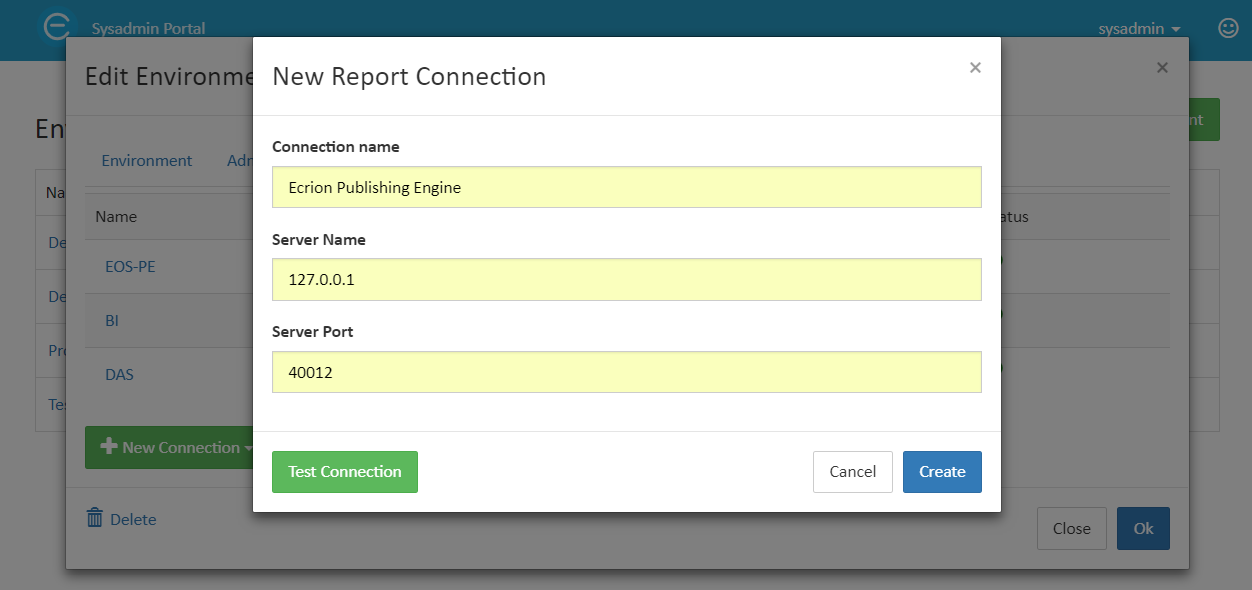Click the Create button
The width and height of the screenshot is (1252, 590).
[x=942, y=472]
